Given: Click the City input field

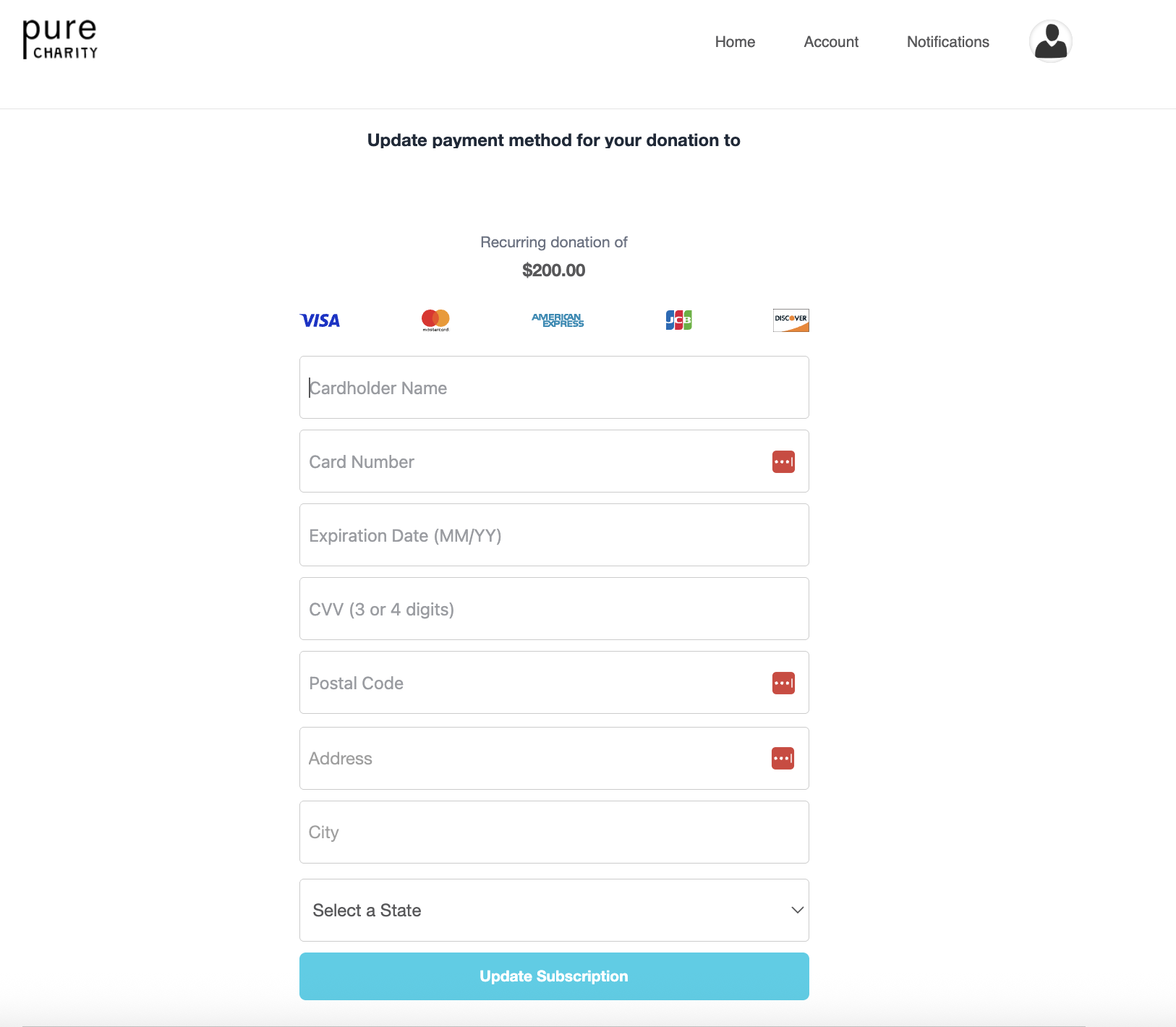Looking at the screenshot, I should (554, 832).
